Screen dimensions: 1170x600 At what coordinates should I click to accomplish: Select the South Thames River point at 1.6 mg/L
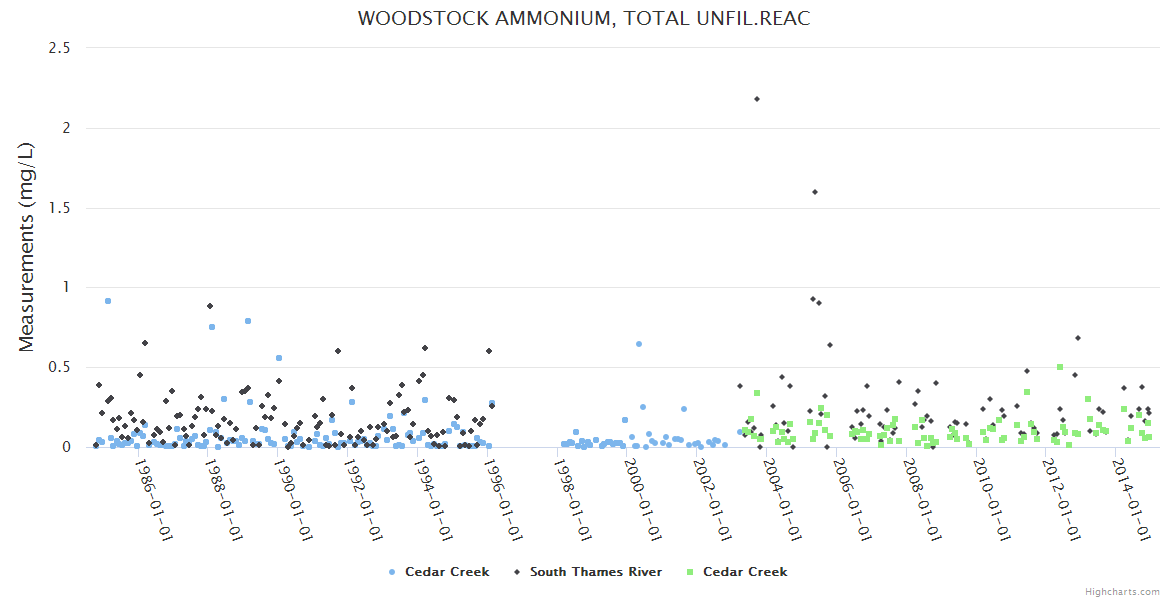[815, 192]
